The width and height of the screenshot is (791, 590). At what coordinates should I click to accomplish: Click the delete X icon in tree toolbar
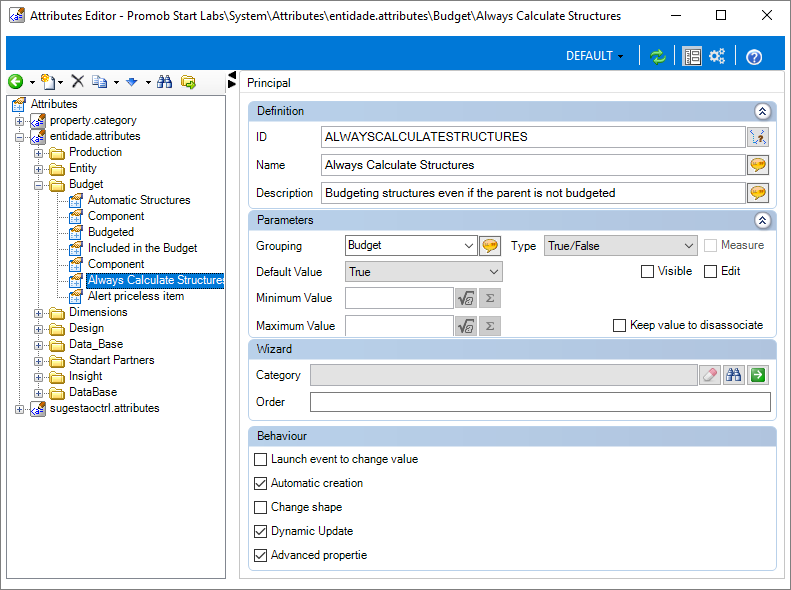[x=78, y=82]
